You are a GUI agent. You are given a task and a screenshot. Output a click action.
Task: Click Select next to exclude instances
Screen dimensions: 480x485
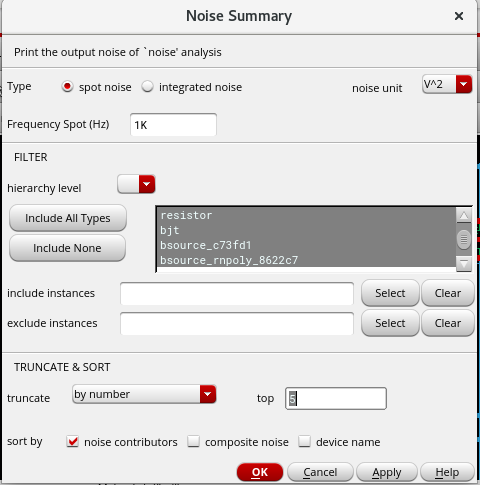(x=390, y=323)
